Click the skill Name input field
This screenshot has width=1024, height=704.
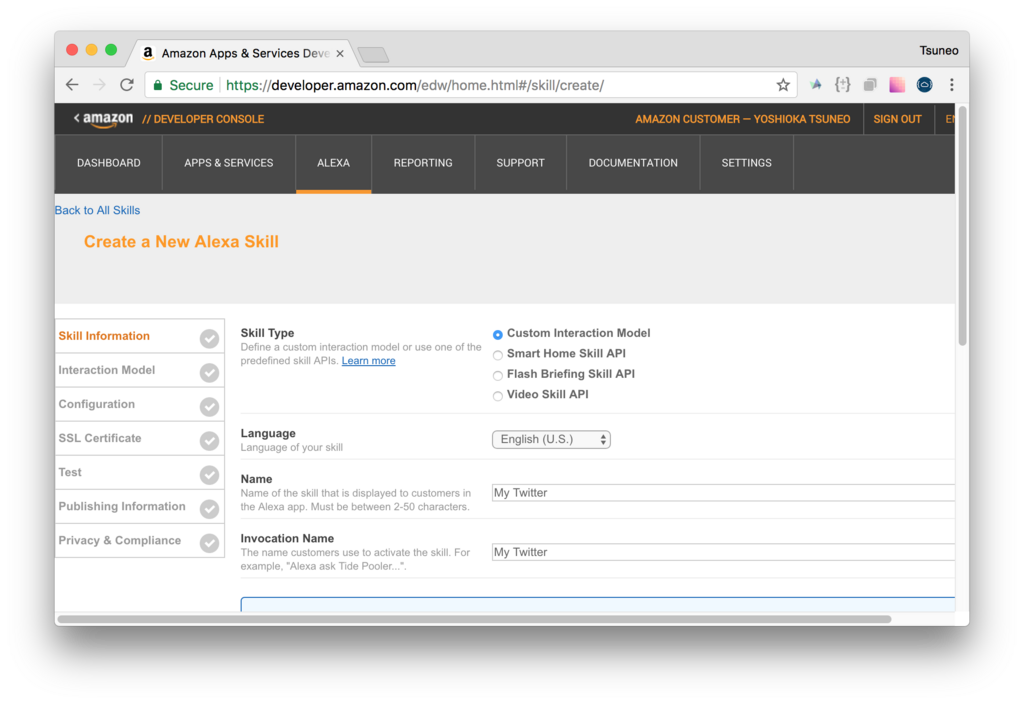[x=723, y=493]
